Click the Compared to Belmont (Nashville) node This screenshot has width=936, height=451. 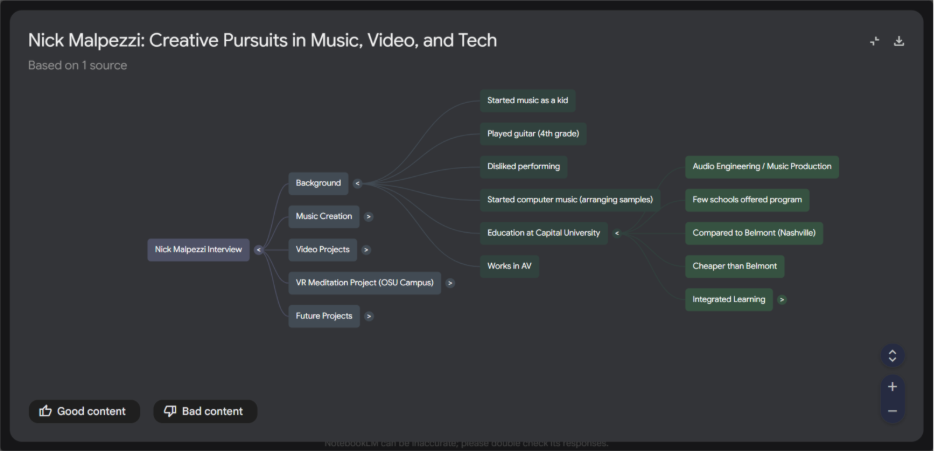pyautogui.click(x=753, y=233)
